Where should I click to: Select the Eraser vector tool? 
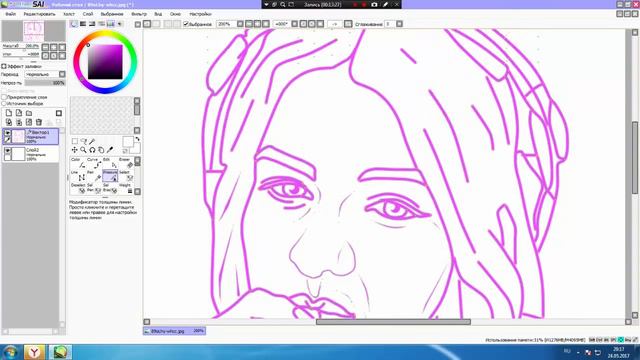[127, 164]
